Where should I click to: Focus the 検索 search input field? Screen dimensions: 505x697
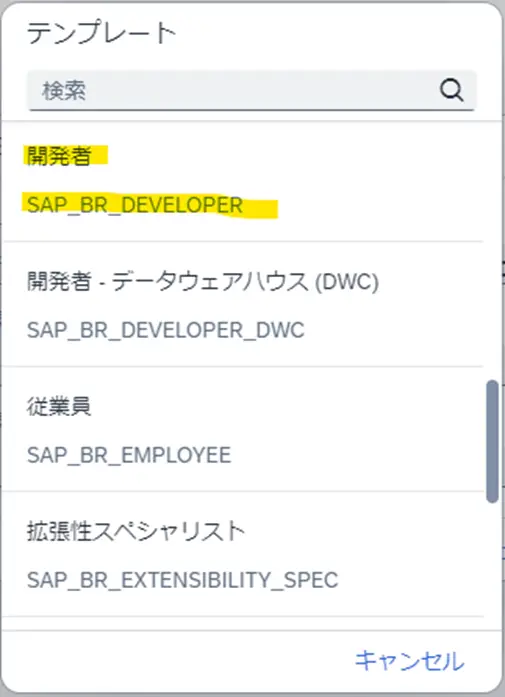pos(252,90)
